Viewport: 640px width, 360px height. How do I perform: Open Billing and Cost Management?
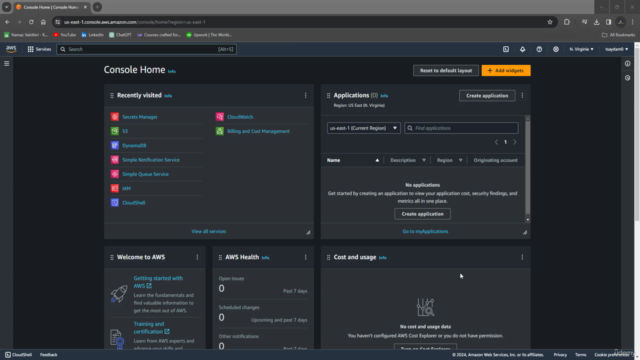258,131
